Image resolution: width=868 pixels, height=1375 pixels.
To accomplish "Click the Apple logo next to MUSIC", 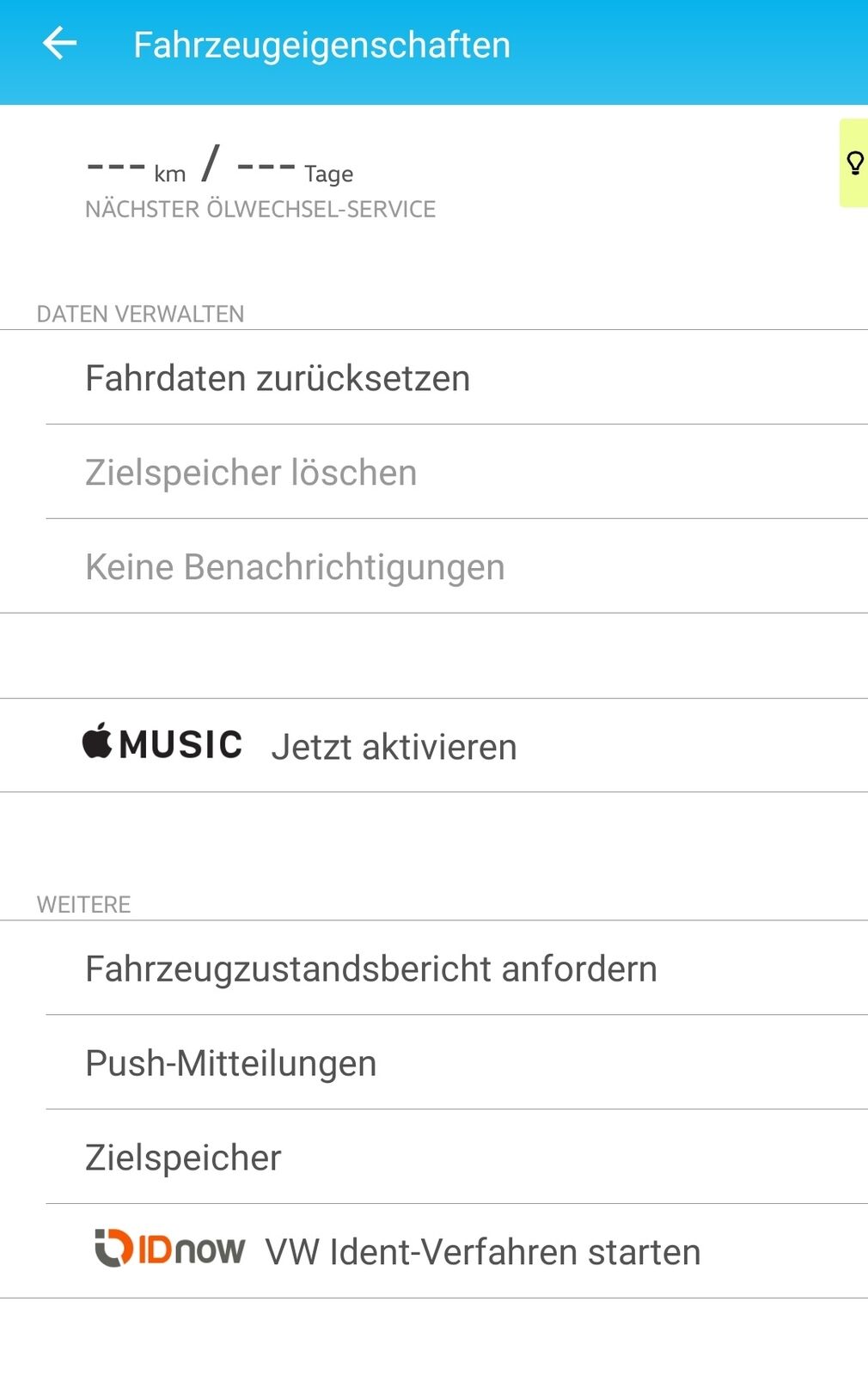I will [97, 742].
